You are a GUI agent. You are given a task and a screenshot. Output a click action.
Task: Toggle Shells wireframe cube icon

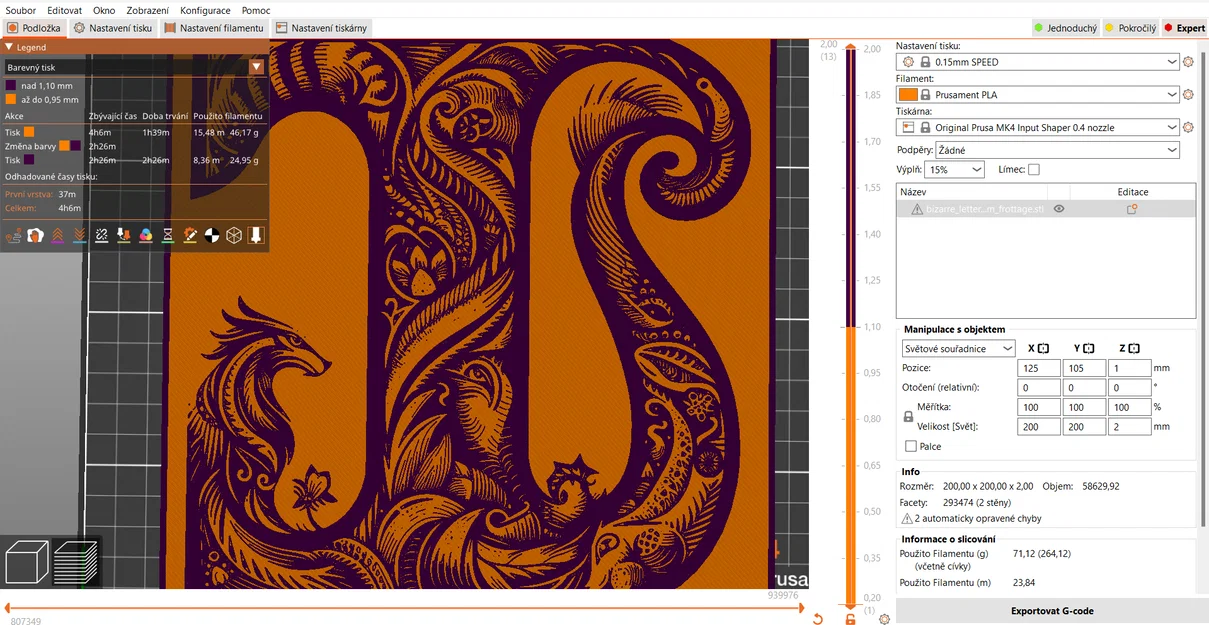(x=233, y=235)
